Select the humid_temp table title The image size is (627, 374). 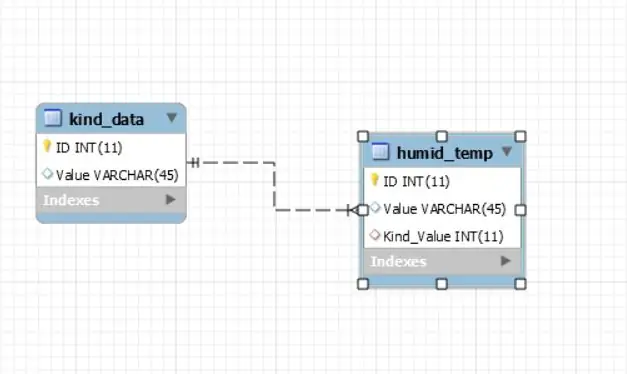coord(445,153)
